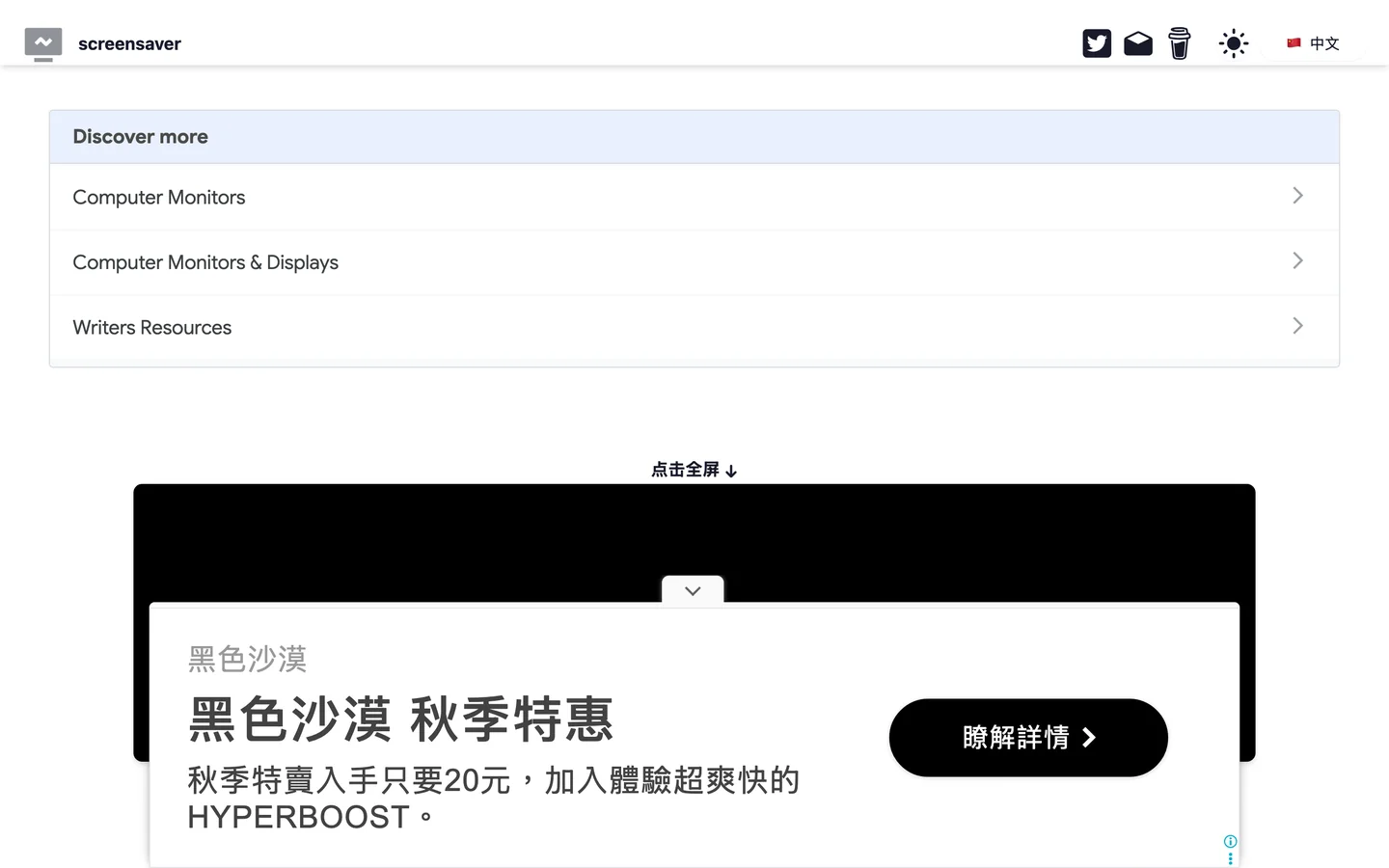Click the Discover more heading
Screen dimensions: 1389x868
[x=141, y=137]
